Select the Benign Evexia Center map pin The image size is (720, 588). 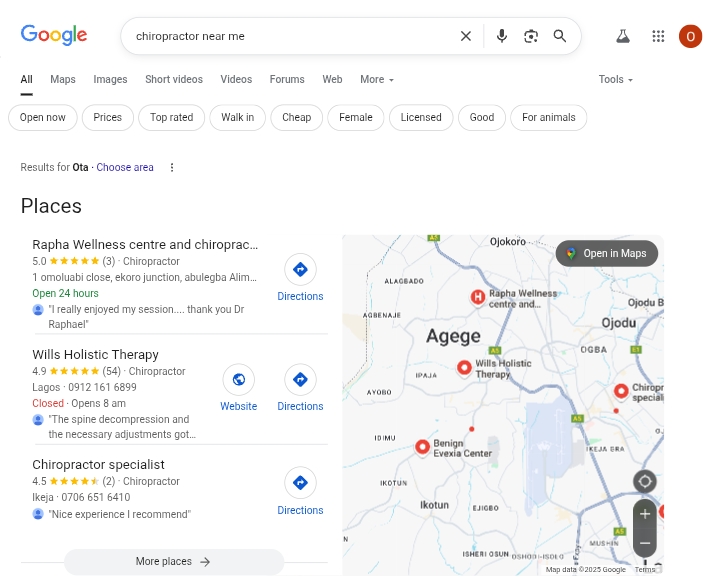pos(422,447)
